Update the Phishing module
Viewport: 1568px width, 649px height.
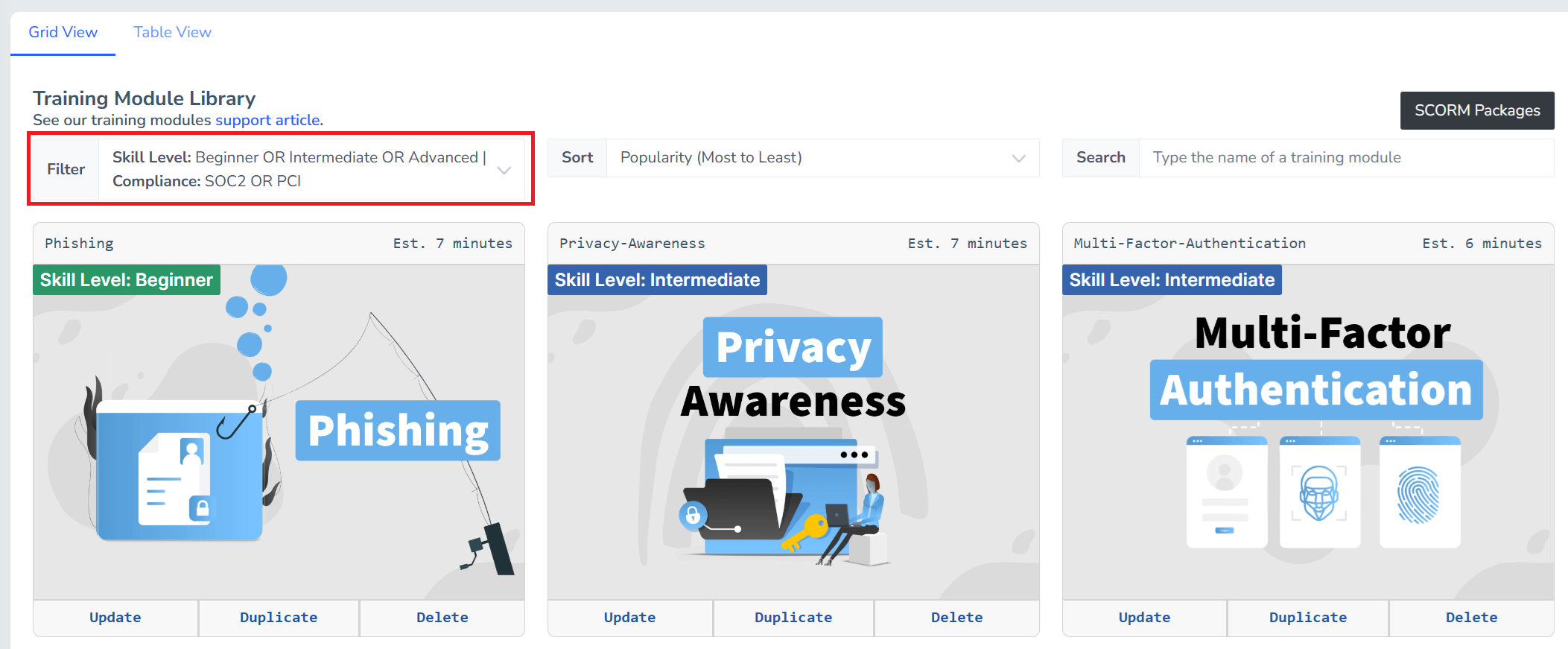[115, 618]
